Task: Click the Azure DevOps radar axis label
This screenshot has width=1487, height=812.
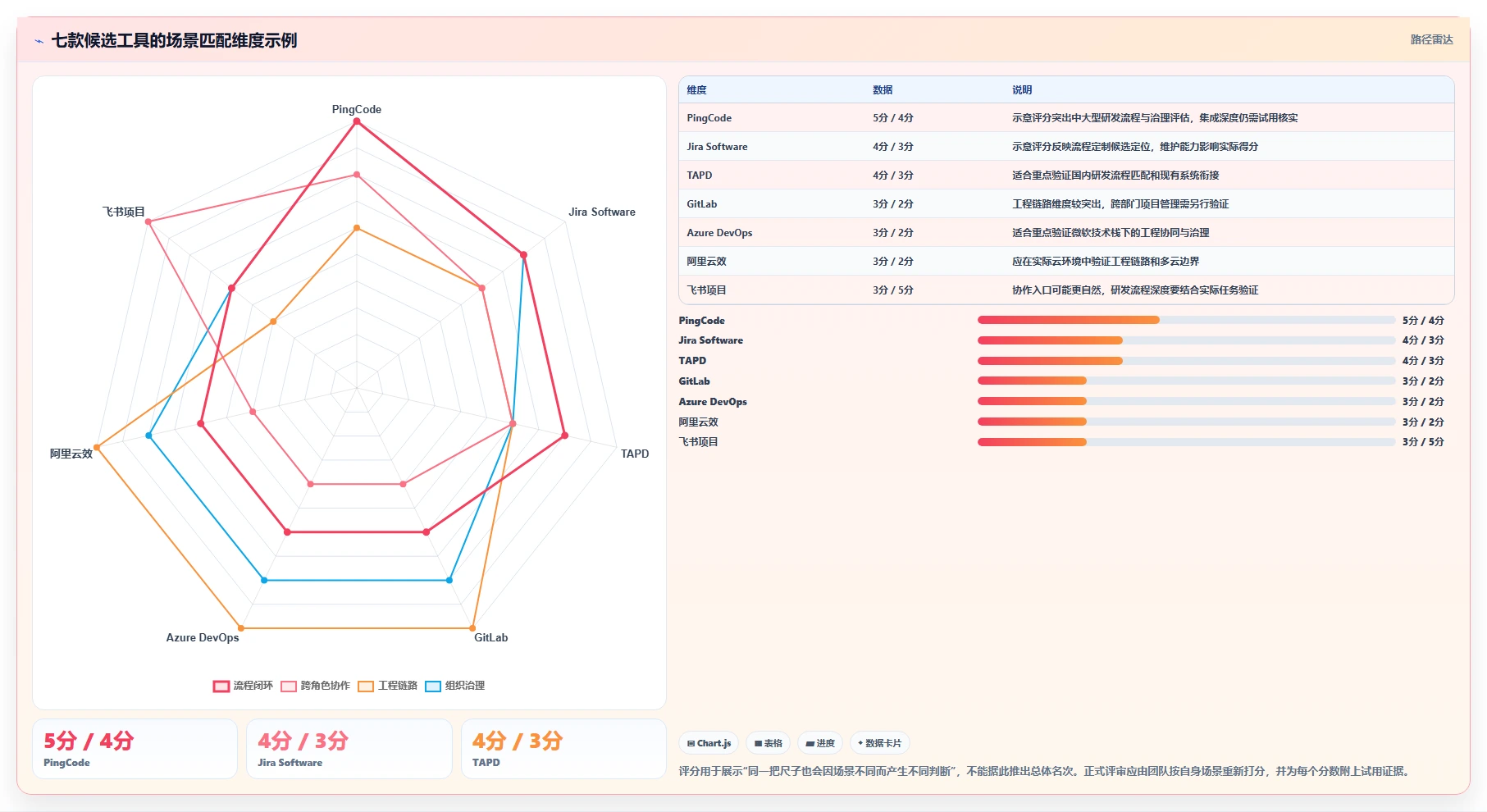Action: point(203,637)
